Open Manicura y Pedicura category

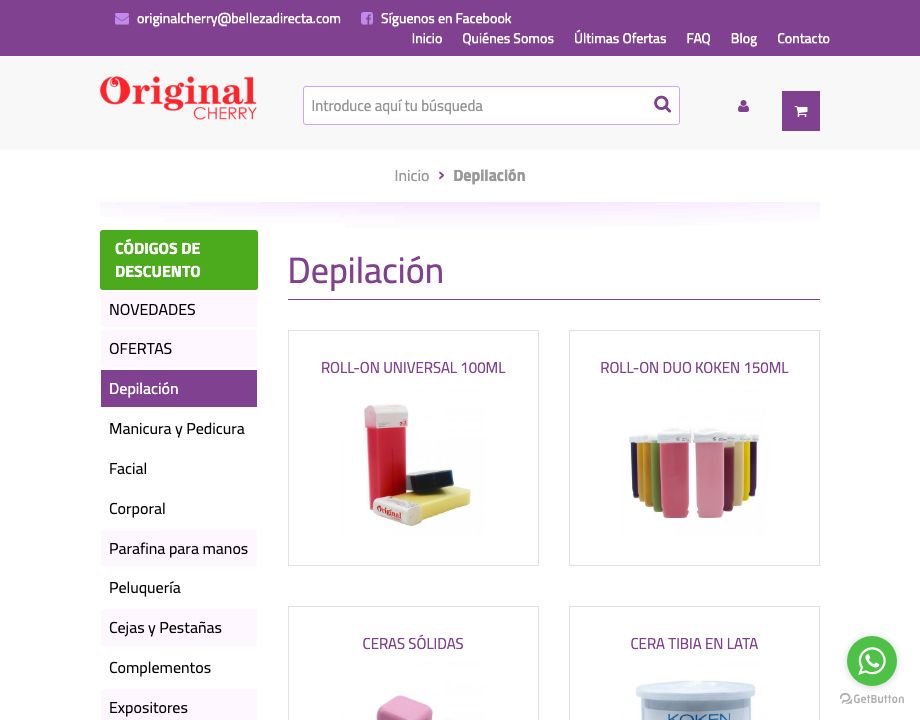click(x=179, y=429)
